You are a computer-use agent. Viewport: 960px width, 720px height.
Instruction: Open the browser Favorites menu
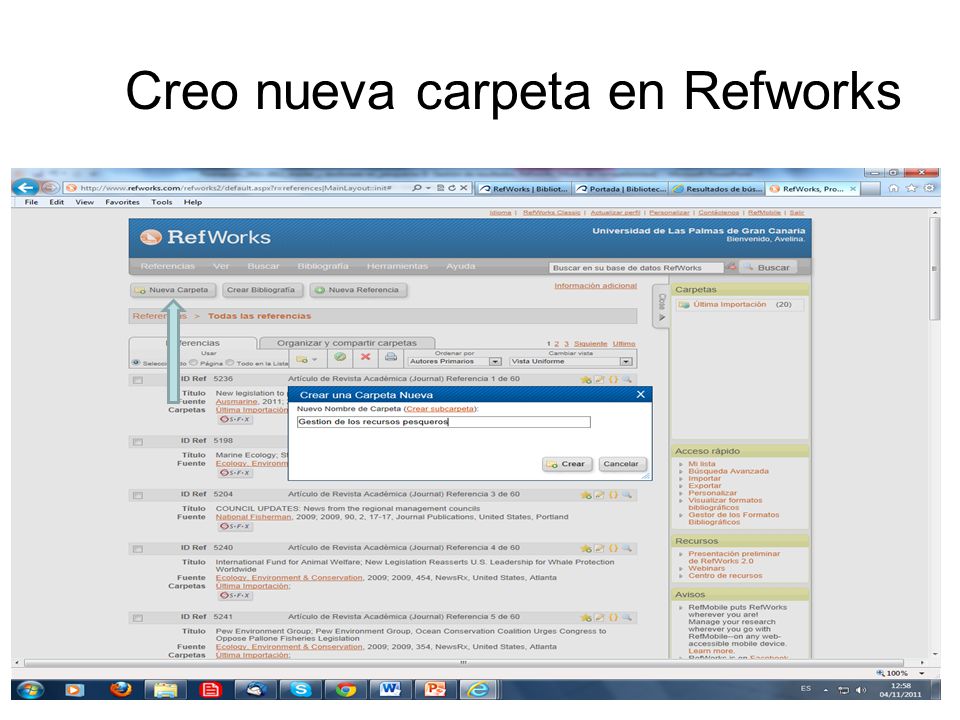(x=122, y=202)
